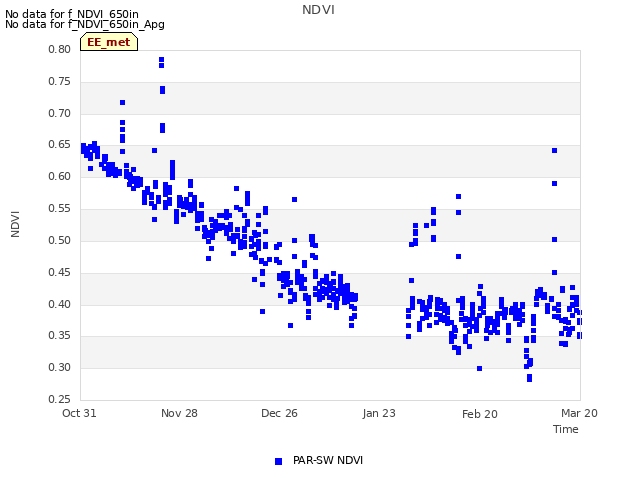Viewport: 640px width, 480px height.
Task: Select the Dec 26 x-axis tick label
Action: coord(279,413)
